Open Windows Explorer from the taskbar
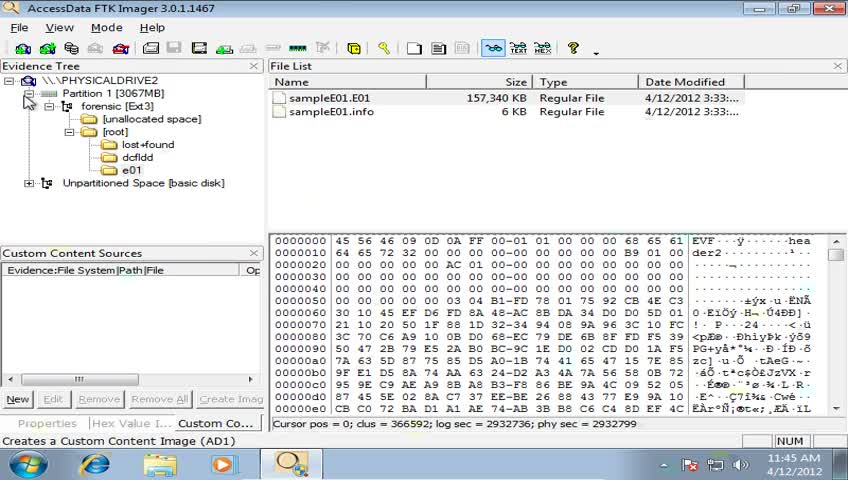The image size is (848, 480). (160, 465)
